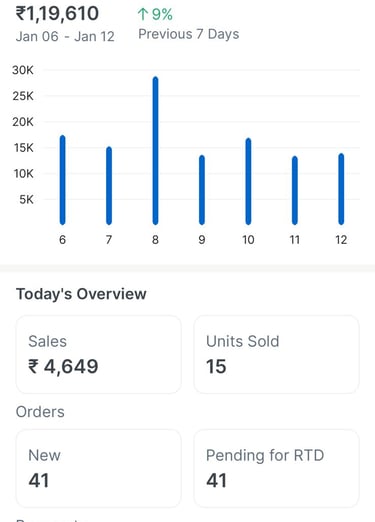
Task: Open the New orders card
Action: pyautogui.click(x=99, y=469)
